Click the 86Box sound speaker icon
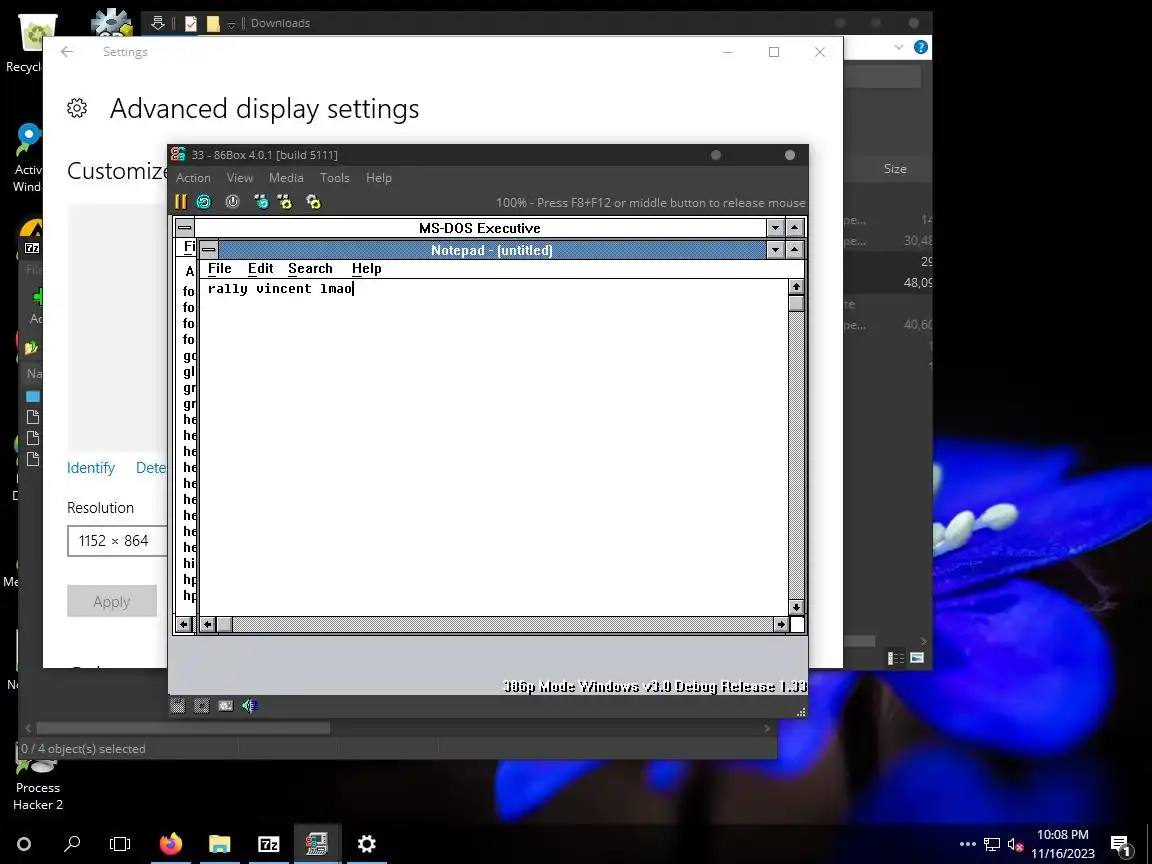 point(249,706)
